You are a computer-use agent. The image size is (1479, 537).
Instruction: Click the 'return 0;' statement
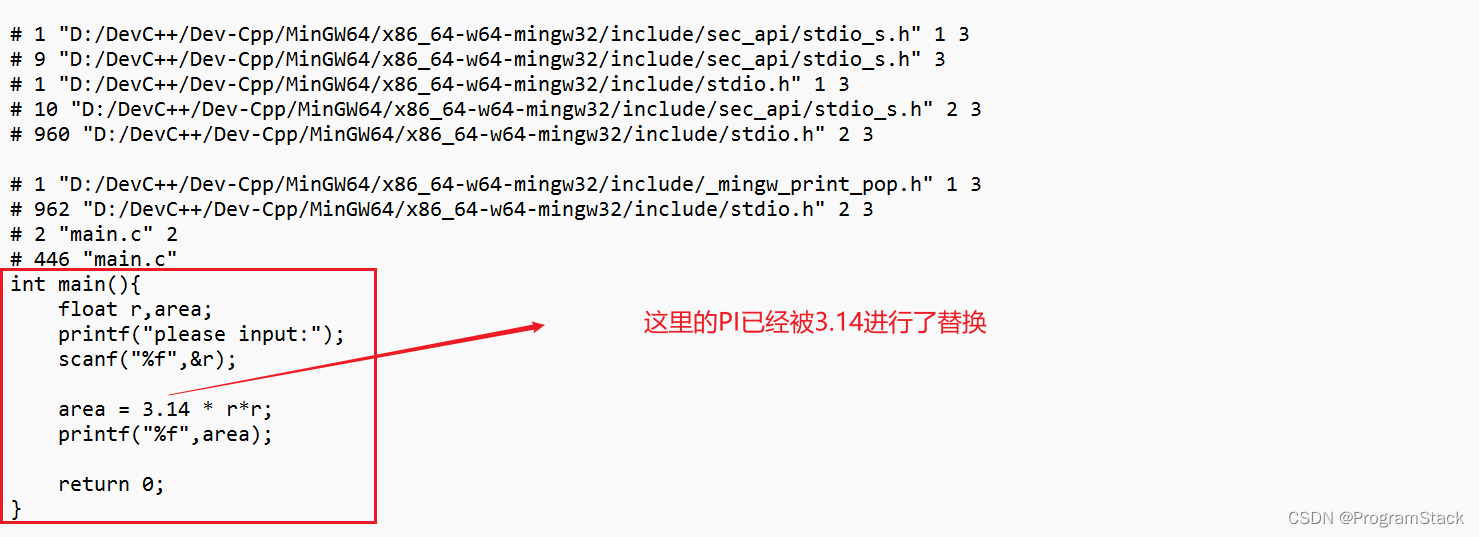(x=111, y=484)
